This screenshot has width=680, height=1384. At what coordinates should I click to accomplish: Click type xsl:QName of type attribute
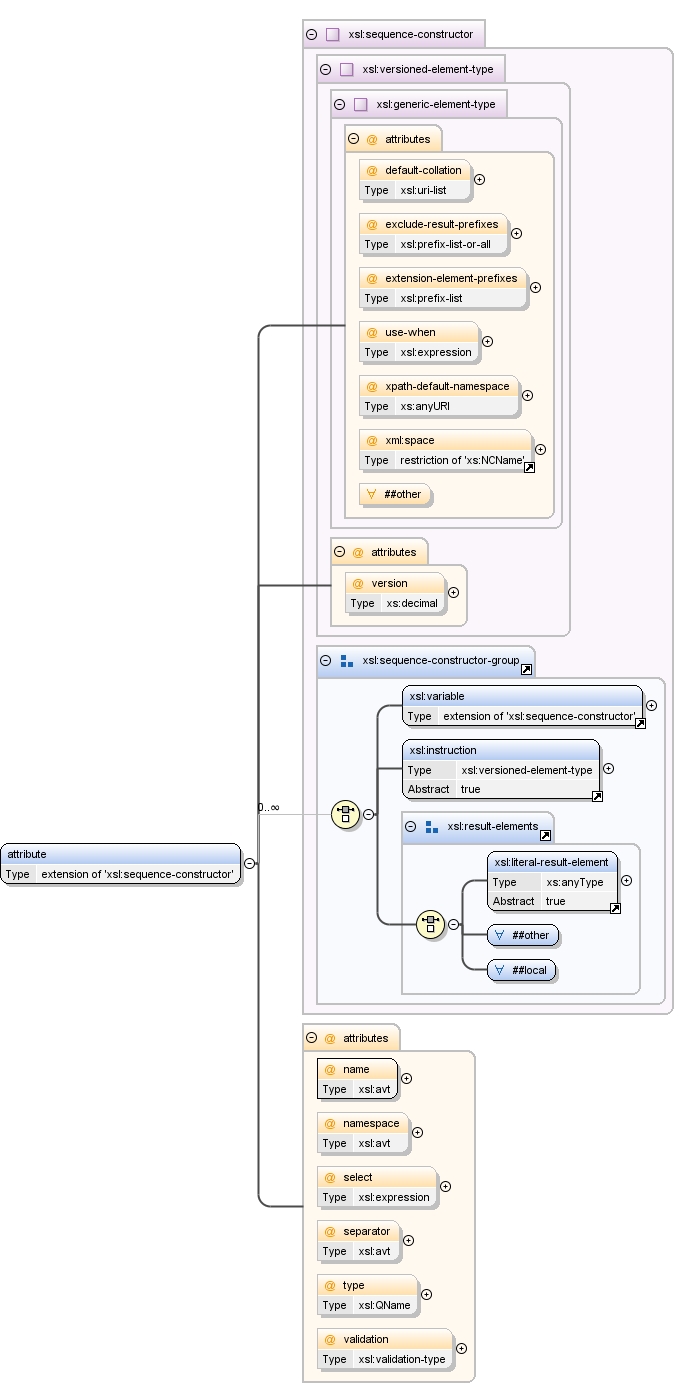384,1305
